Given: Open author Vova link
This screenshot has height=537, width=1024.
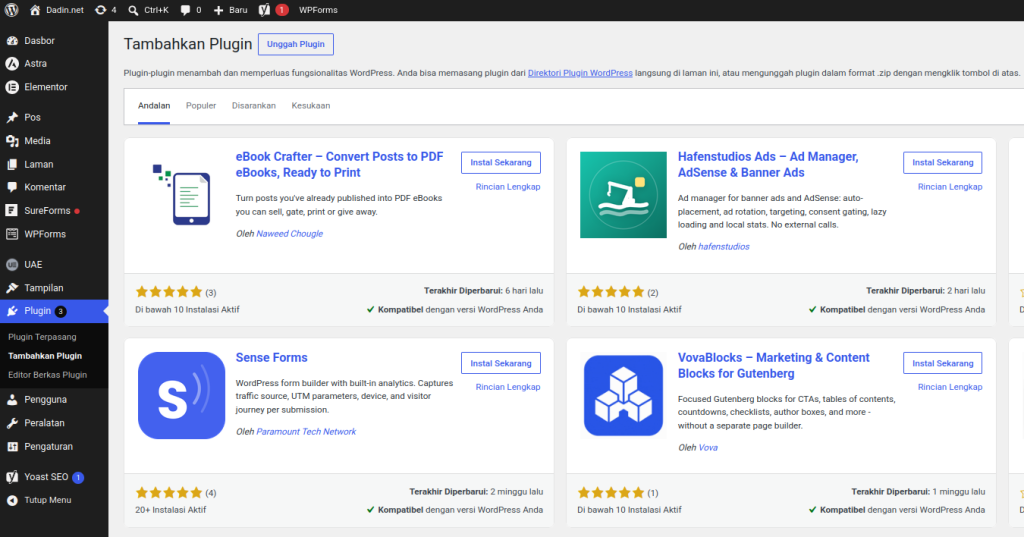Looking at the screenshot, I should 708,448.
